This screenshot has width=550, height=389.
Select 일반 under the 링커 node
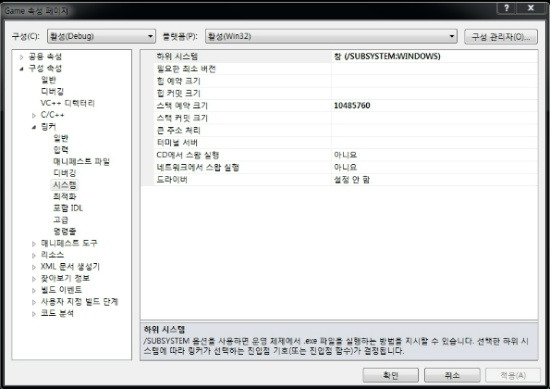(x=61, y=138)
